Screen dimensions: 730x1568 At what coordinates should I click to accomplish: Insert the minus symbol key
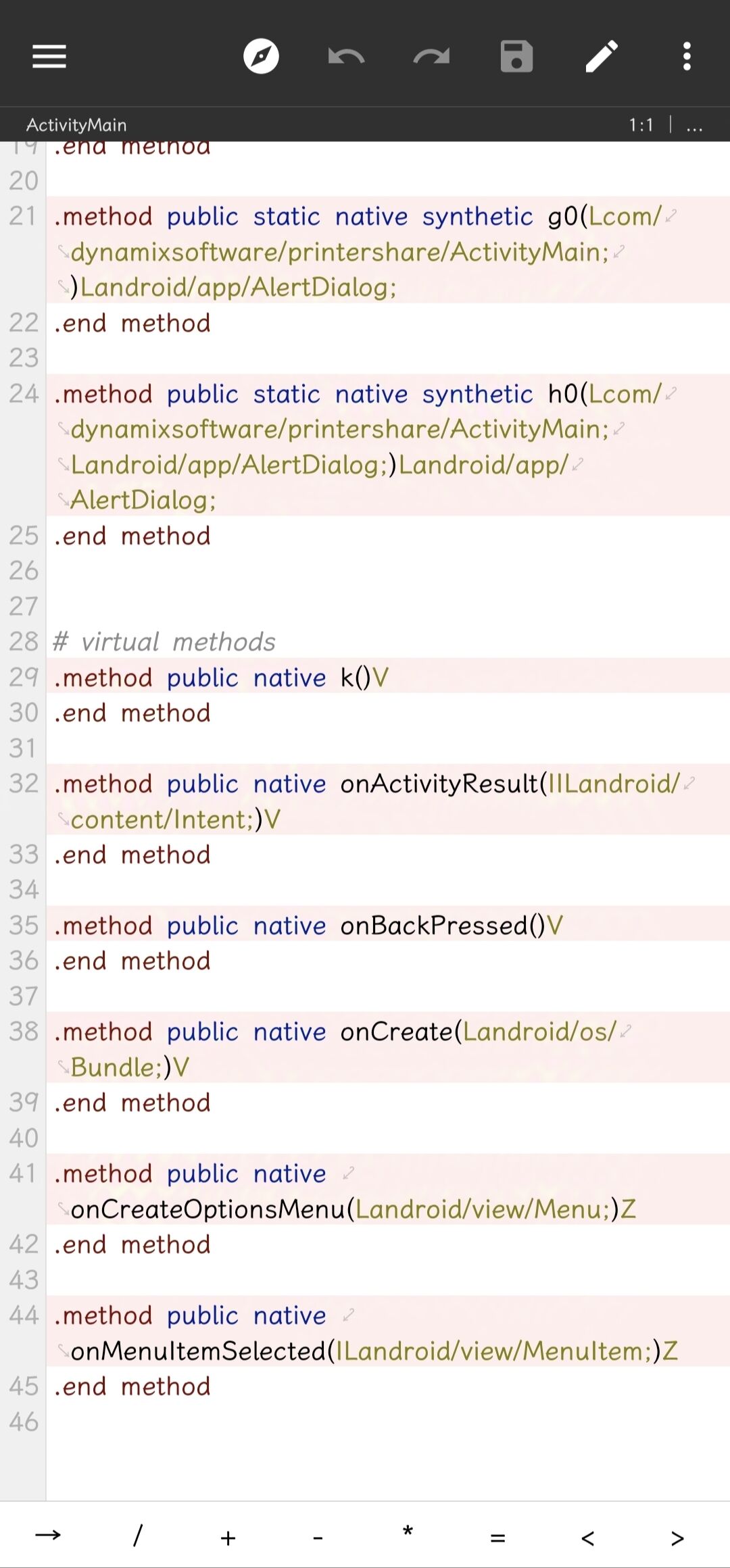click(x=318, y=1538)
